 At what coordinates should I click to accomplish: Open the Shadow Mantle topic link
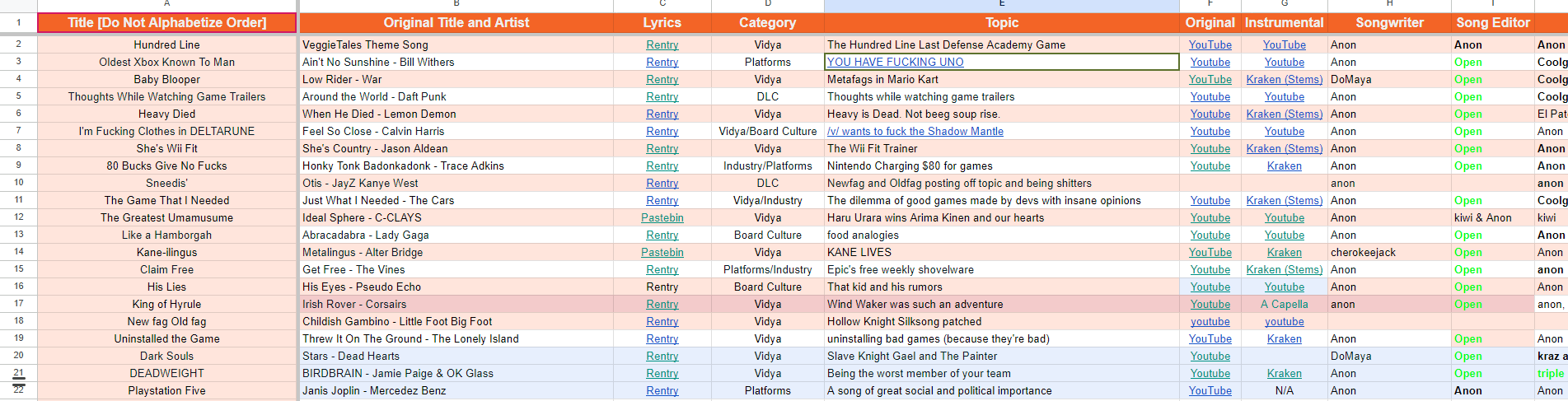(x=915, y=132)
